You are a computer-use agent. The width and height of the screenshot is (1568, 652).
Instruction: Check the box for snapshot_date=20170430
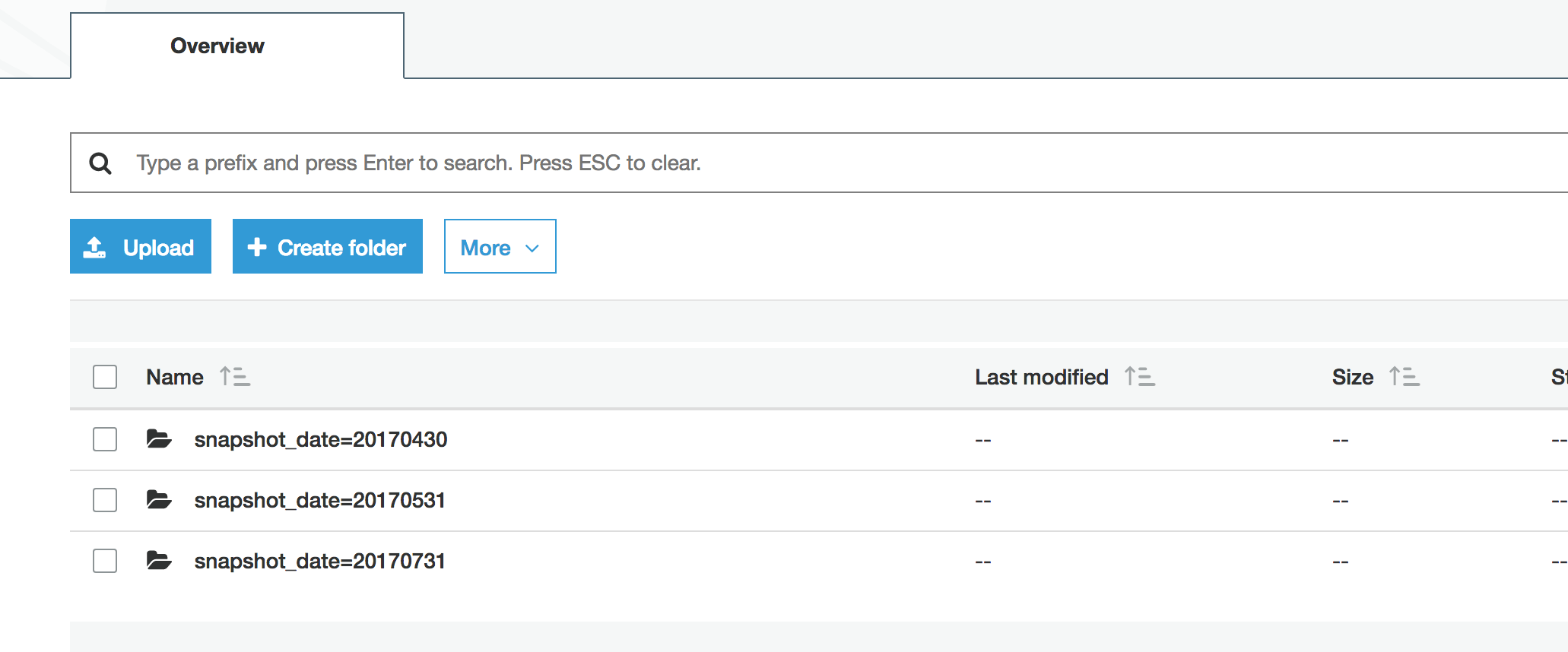[105, 439]
